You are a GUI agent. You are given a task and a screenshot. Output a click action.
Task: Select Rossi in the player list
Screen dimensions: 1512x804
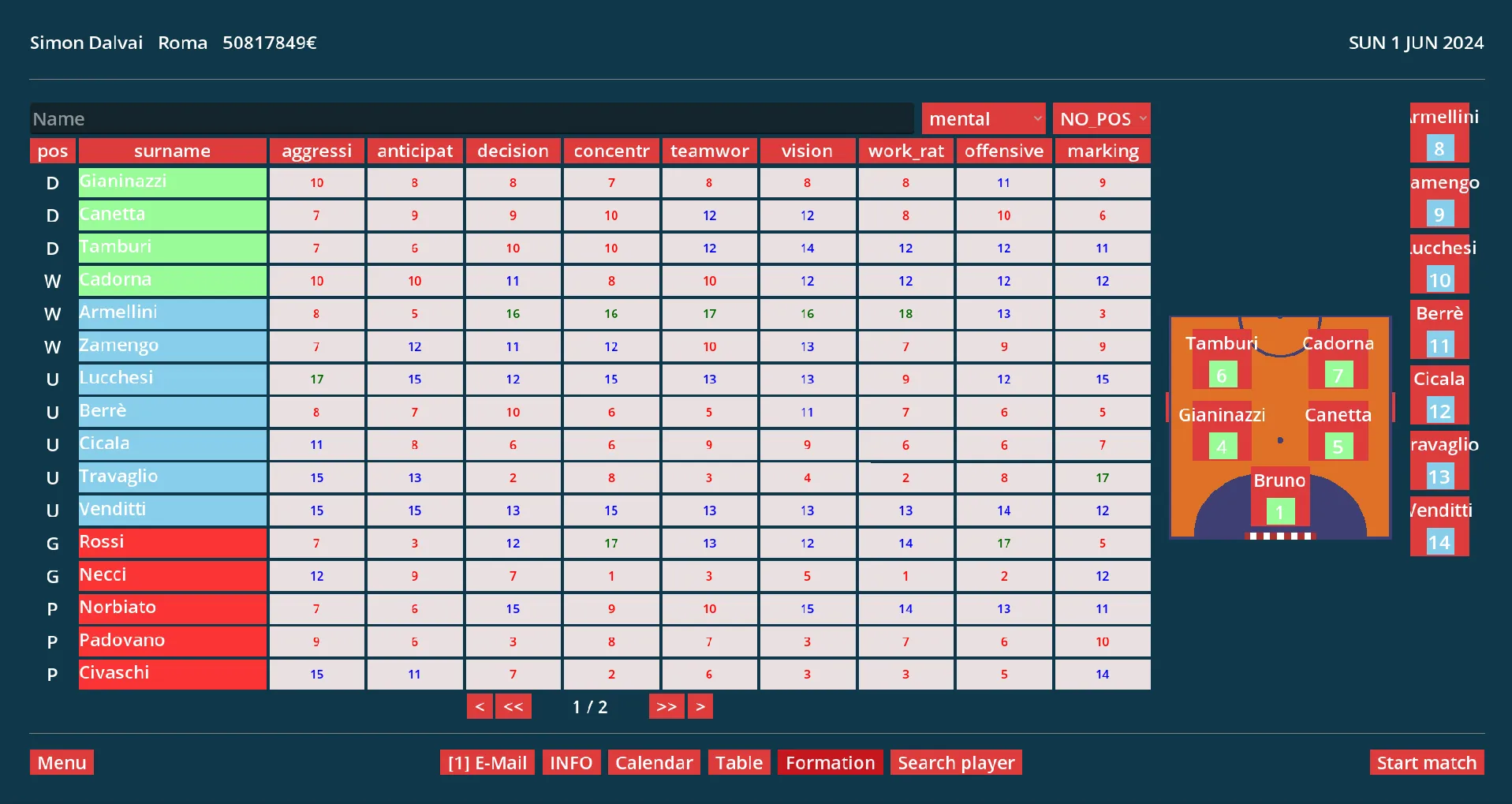tap(172, 543)
